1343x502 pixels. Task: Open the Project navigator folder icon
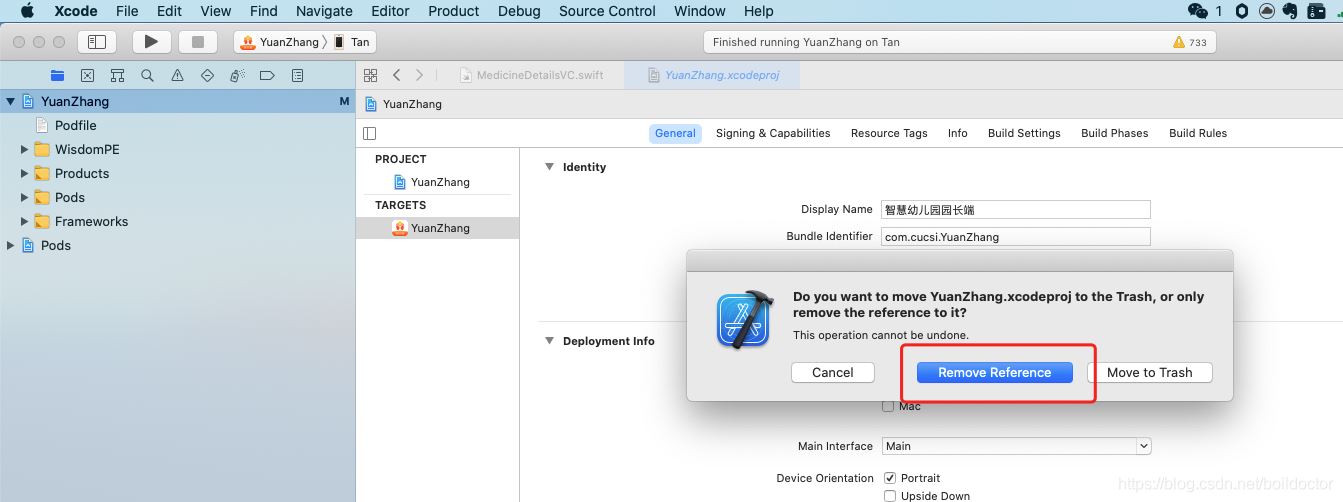coord(57,76)
